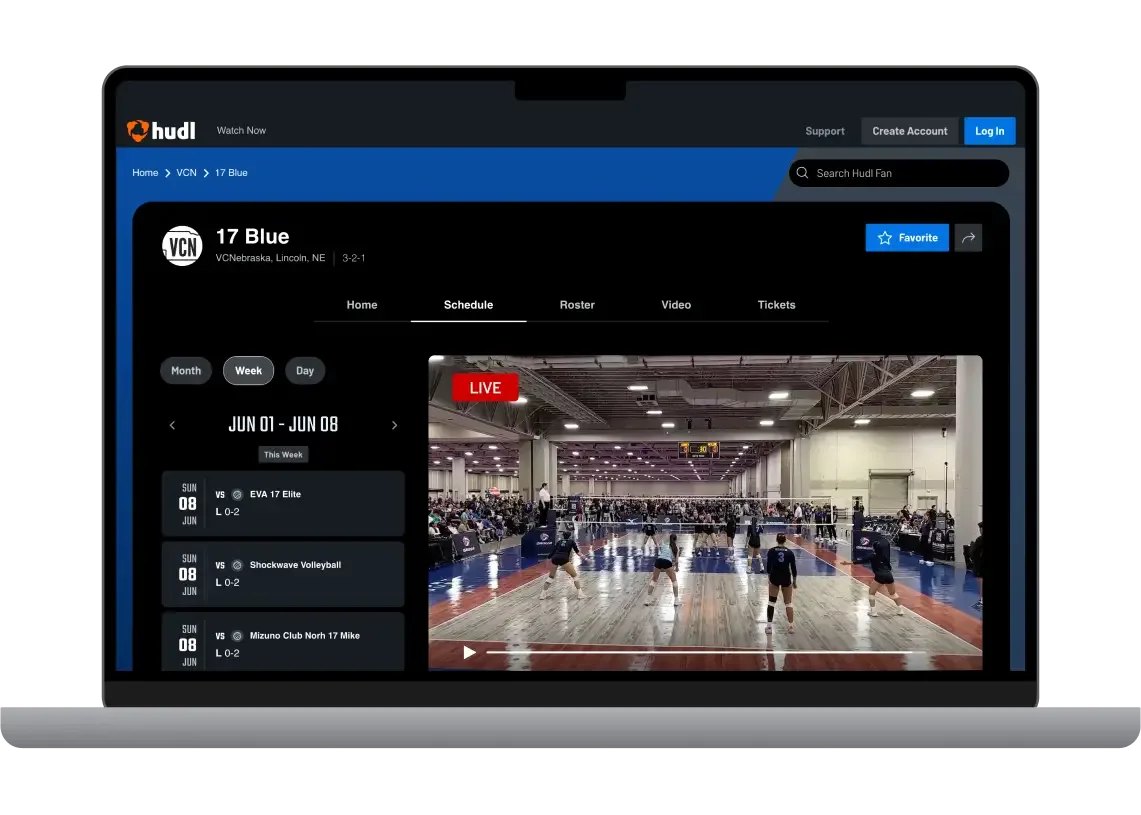The height and width of the screenshot is (815, 1141).
Task: Expand next week with right chevron
Action: click(x=394, y=424)
